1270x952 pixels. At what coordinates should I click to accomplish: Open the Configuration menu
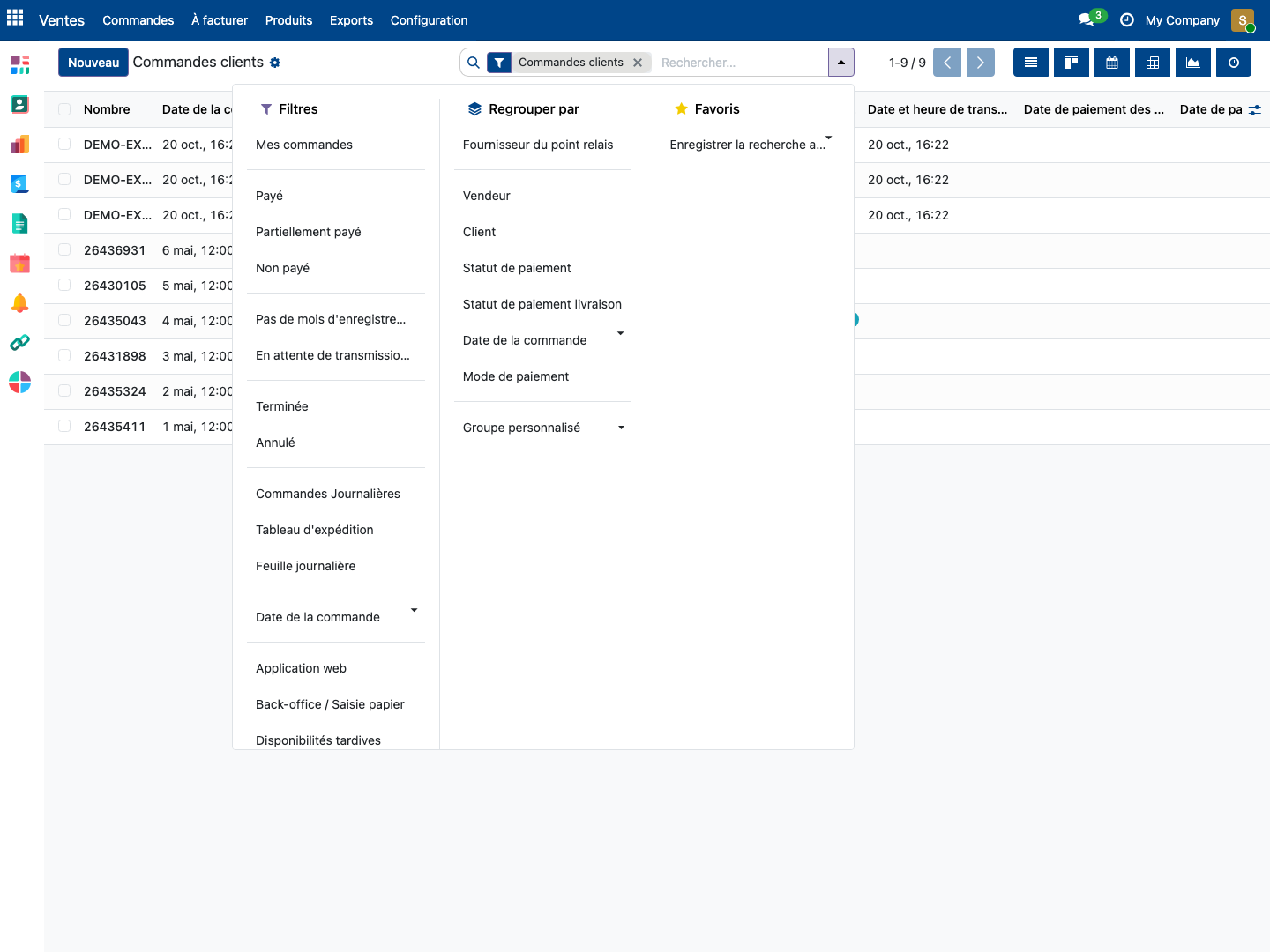coord(430,20)
